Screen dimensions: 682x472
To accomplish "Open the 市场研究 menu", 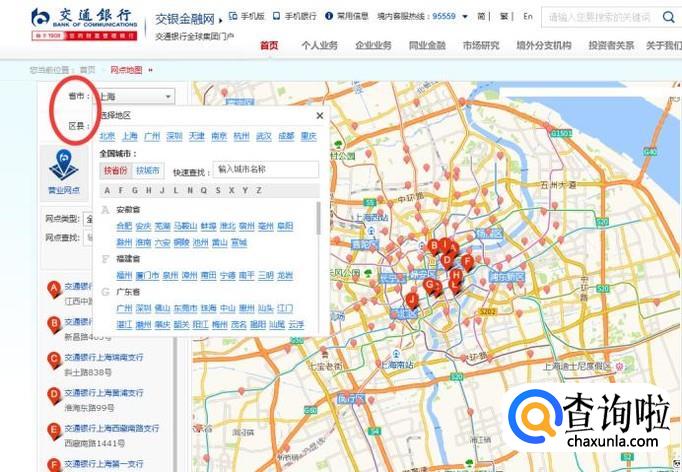I will 481,45.
